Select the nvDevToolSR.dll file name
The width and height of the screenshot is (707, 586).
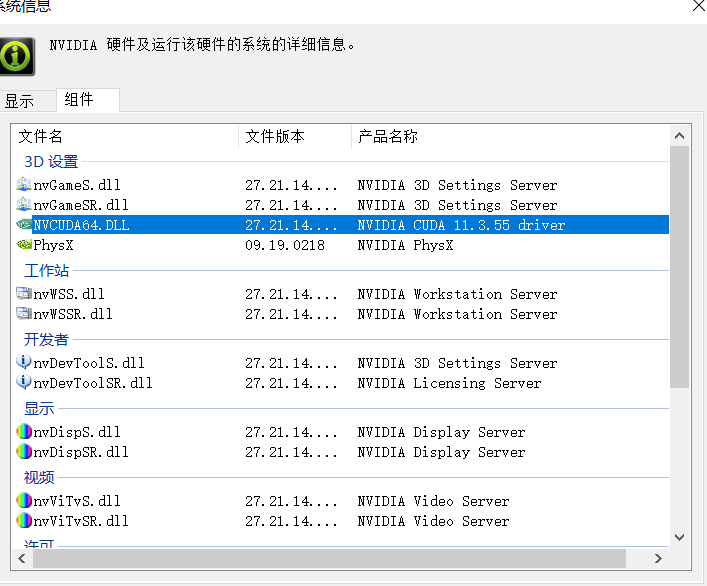93,383
